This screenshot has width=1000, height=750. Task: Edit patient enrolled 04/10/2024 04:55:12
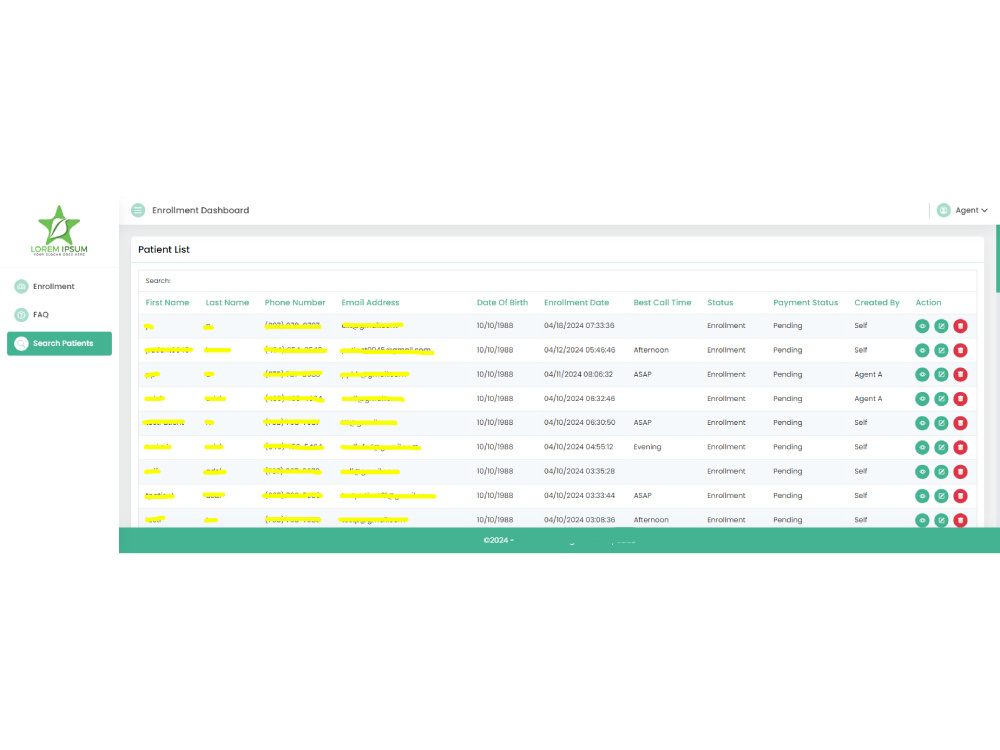coord(941,447)
